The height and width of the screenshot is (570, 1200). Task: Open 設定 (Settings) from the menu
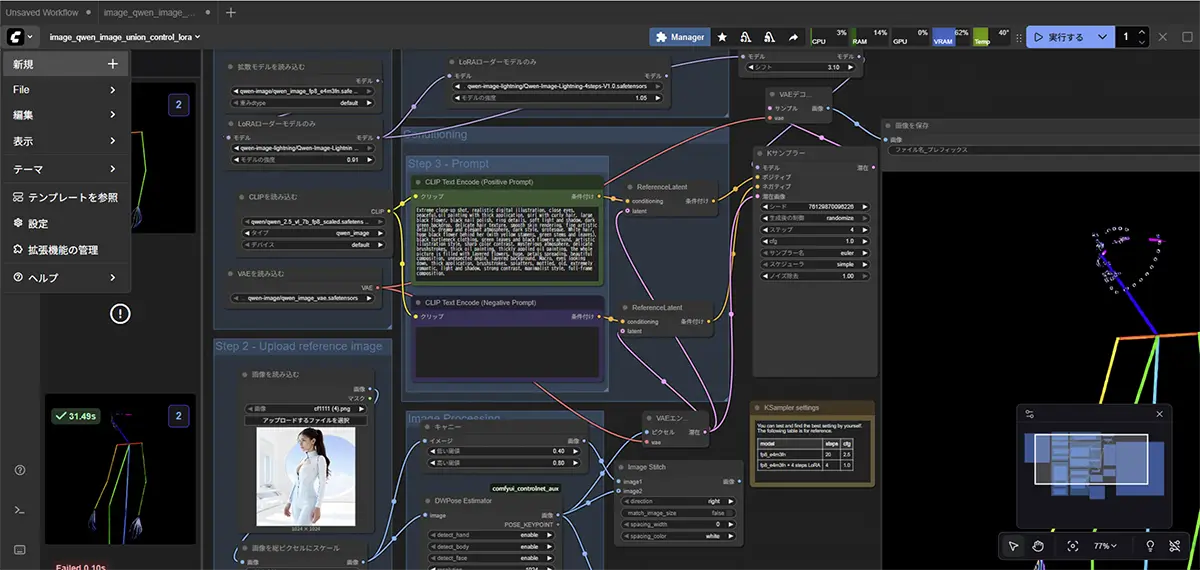pyautogui.click(x=38, y=224)
